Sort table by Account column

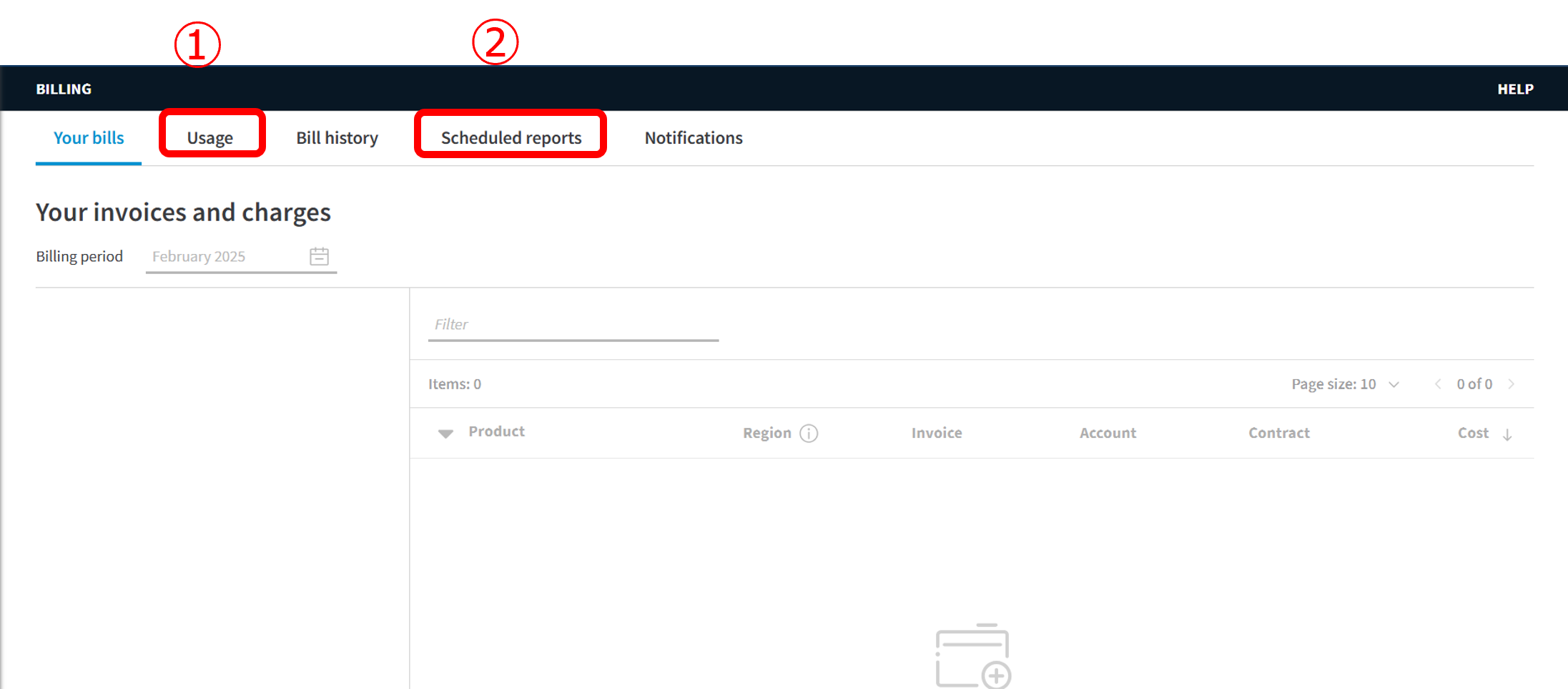pyautogui.click(x=1108, y=433)
